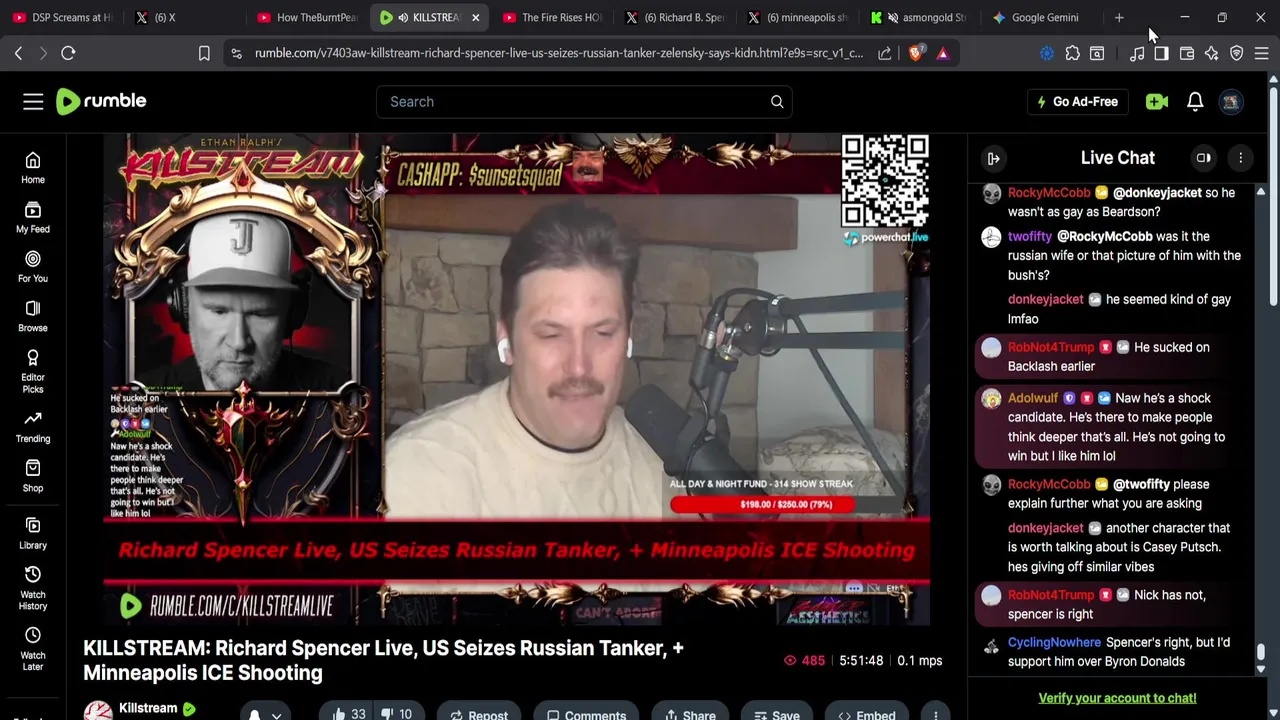Image resolution: width=1280 pixels, height=720 pixels.
Task: Click the search magnifier icon
Action: tap(777, 101)
